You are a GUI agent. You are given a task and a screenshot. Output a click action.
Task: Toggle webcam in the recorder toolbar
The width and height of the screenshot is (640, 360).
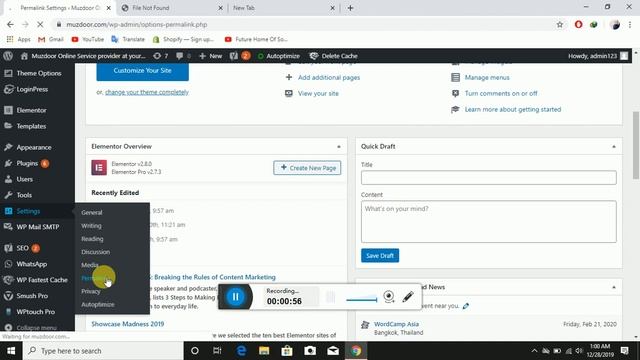(389, 297)
